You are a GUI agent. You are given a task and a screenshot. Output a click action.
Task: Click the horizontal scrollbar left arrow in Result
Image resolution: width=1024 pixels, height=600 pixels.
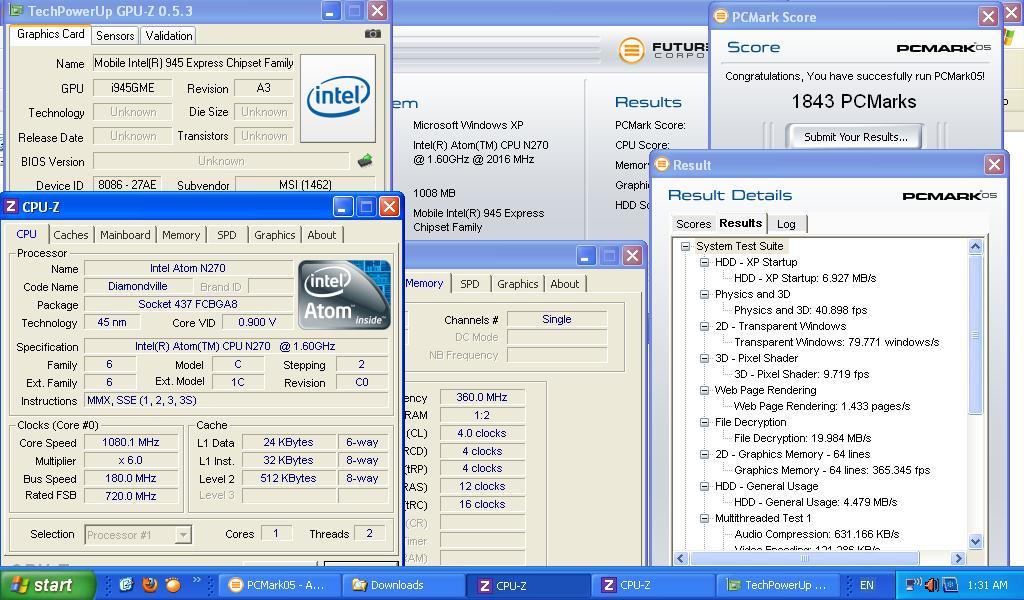click(681, 558)
